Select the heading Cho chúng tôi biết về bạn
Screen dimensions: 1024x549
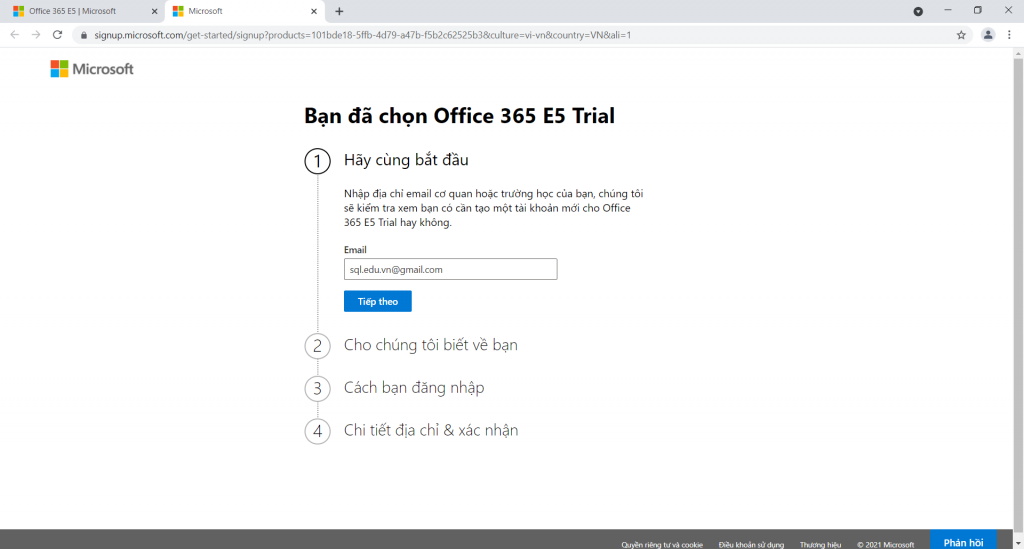pos(430,345)
